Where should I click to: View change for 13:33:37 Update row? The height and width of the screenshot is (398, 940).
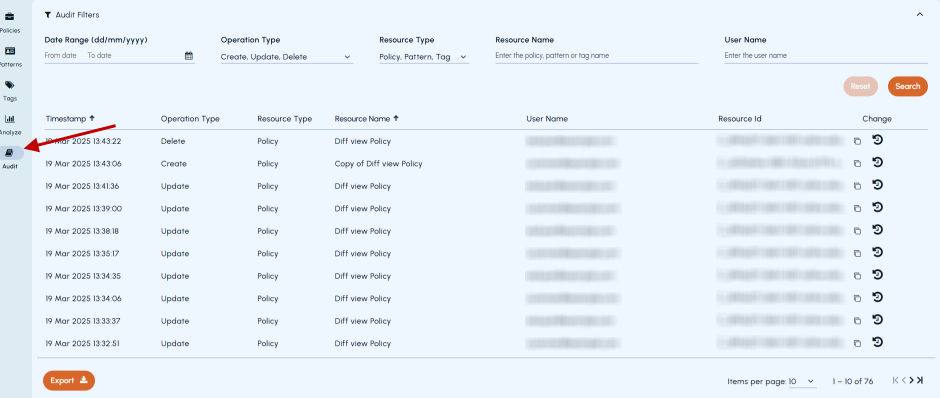[878, 319]
